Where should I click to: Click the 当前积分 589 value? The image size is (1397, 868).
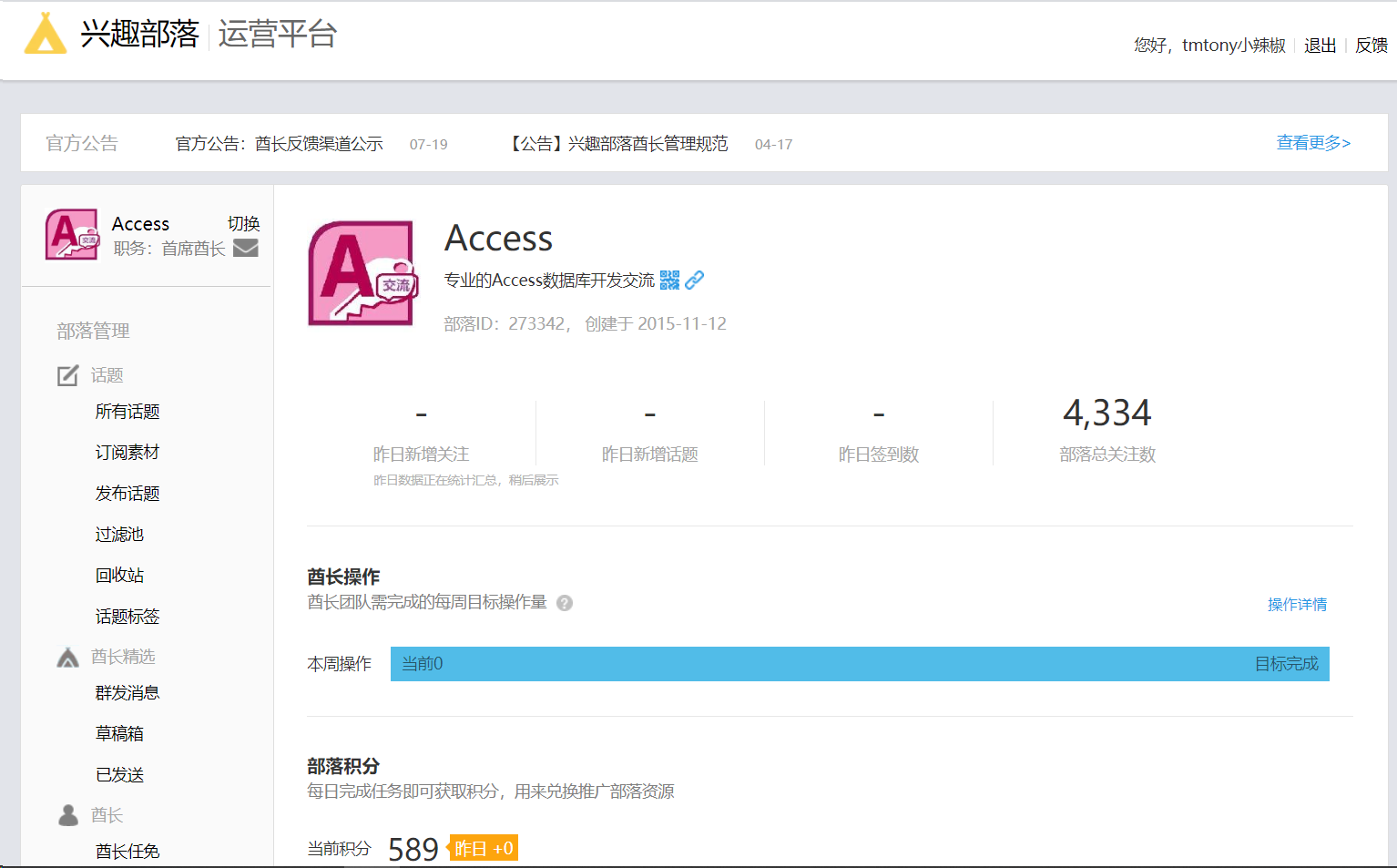point(413,849)
